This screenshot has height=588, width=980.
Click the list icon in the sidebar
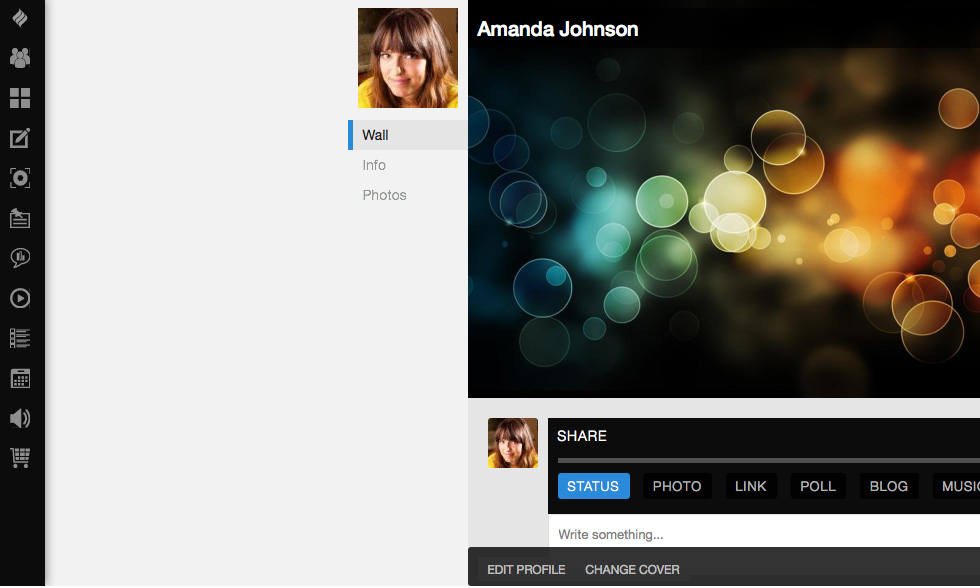click(20, 338)
